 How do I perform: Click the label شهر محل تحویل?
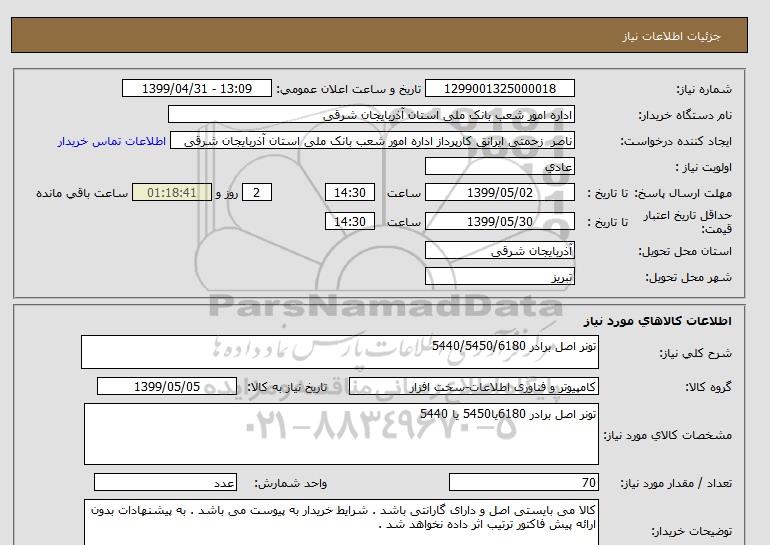688,277
